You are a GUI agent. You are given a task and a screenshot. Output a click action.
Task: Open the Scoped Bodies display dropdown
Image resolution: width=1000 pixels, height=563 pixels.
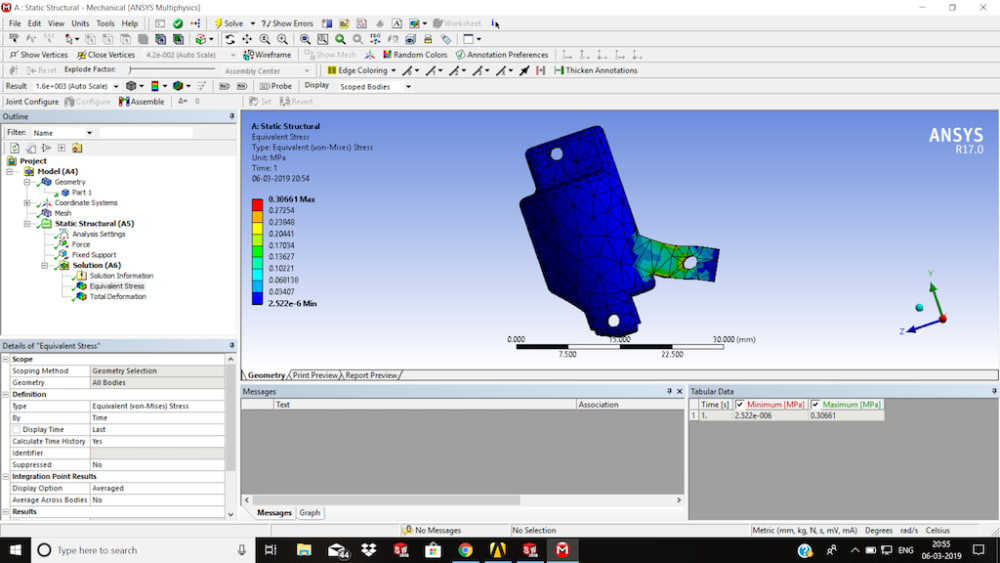(375, 87)
